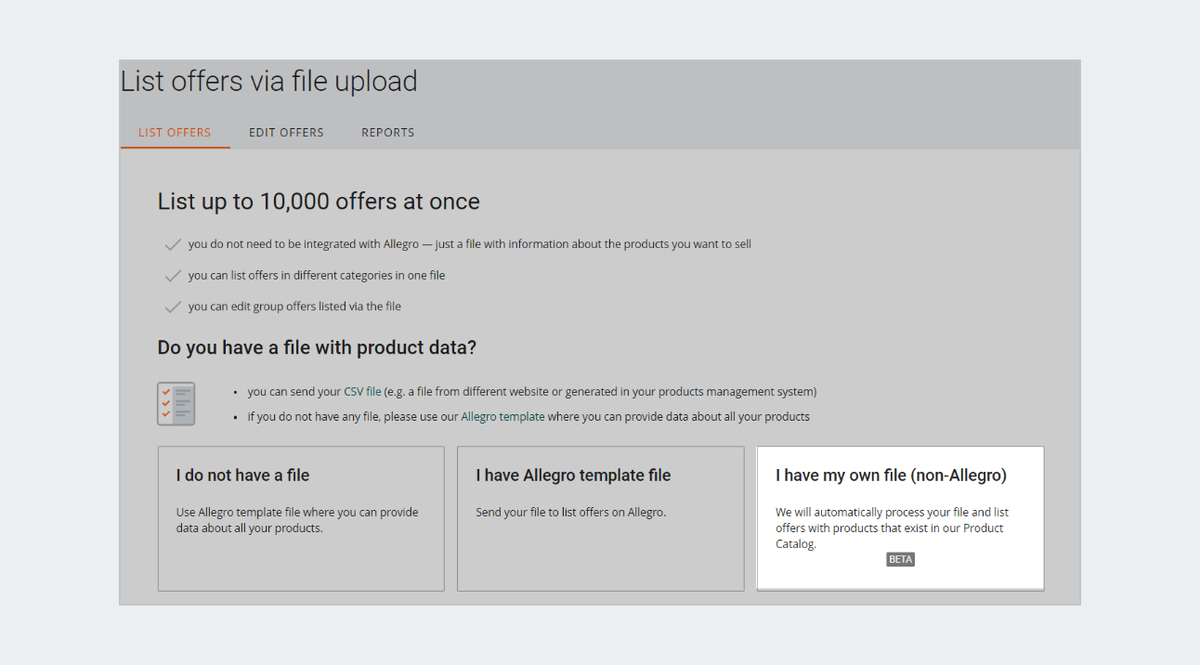Open the EDIT OFFERS tab
Screen dimensions: 1200x665
click(x=286, y=132)
